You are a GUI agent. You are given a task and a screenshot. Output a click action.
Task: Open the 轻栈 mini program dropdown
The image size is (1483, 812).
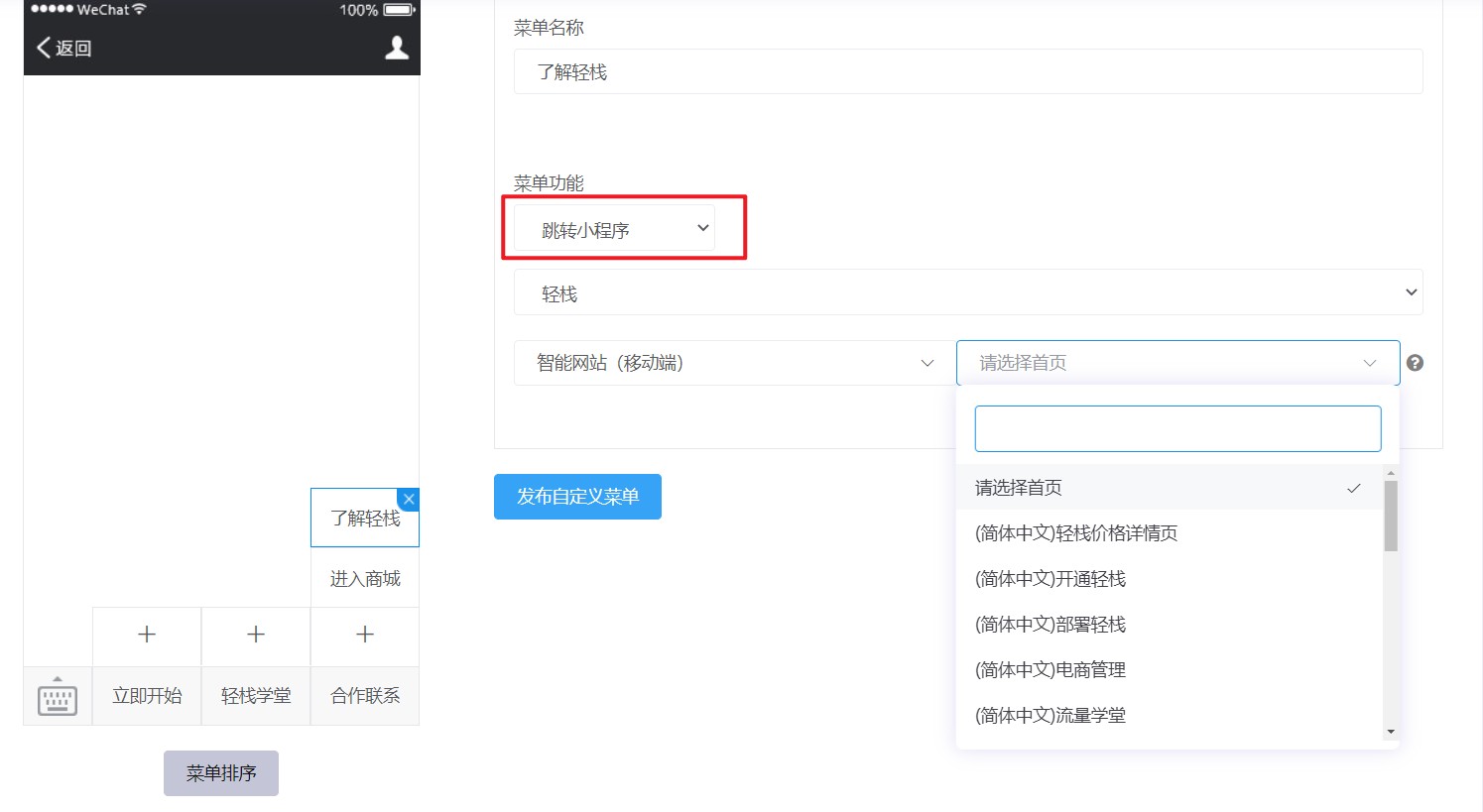[968, 292]
